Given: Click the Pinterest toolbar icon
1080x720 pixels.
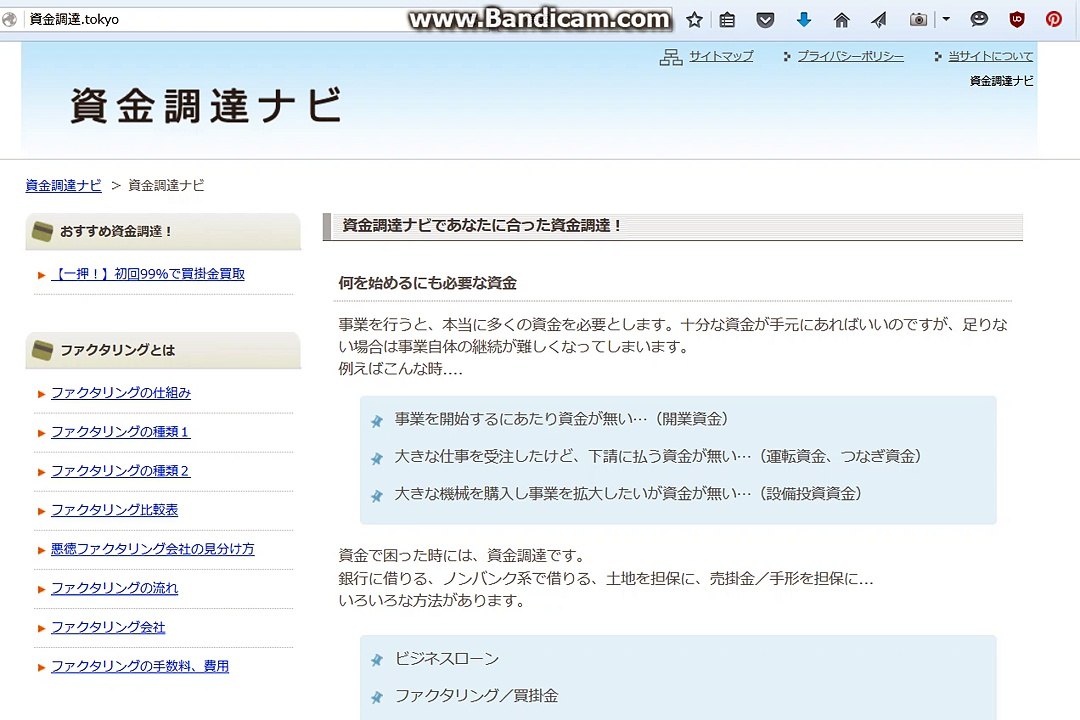Looking at the screenshot, I should point(1053,19).
